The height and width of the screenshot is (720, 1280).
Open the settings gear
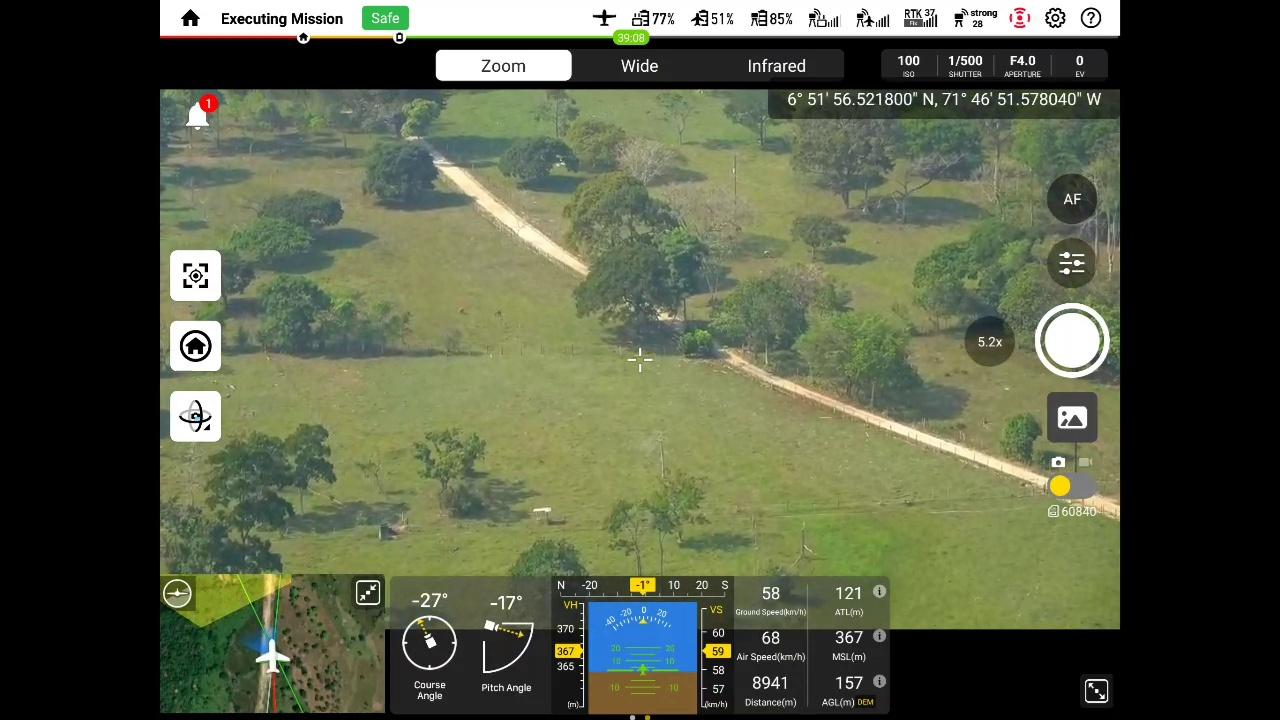(x=1055, y=18)
